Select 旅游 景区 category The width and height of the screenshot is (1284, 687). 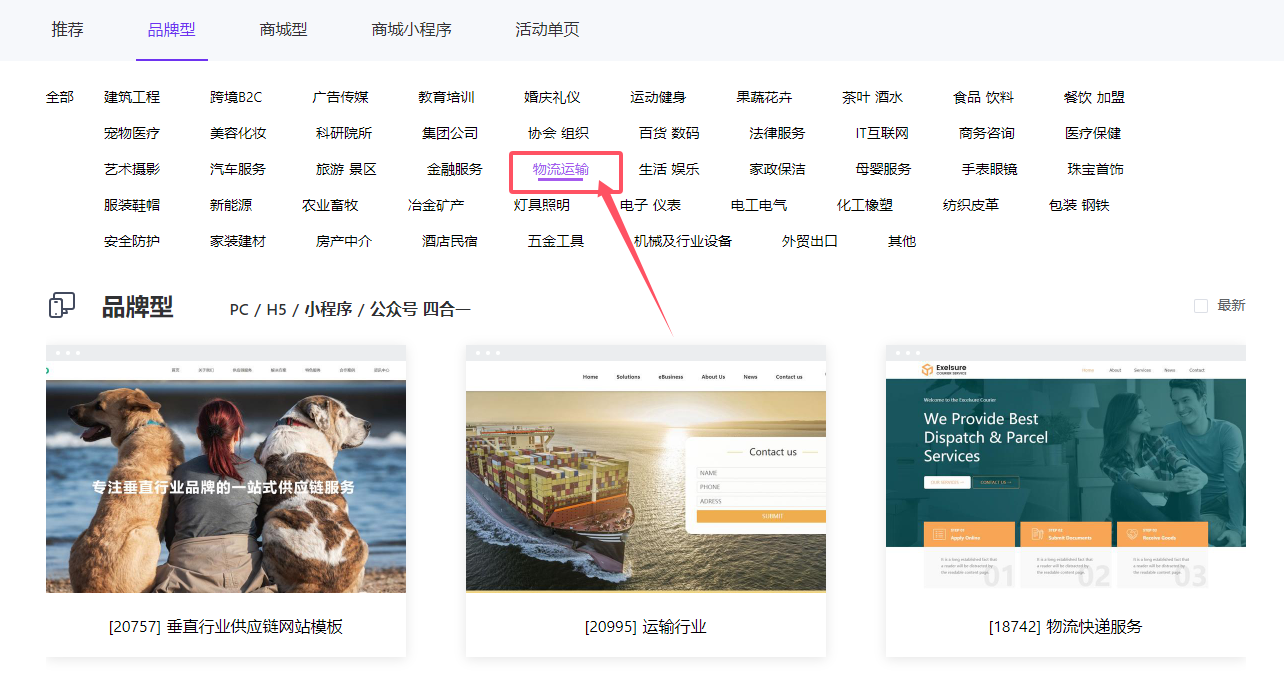click(x=346, y=169)
